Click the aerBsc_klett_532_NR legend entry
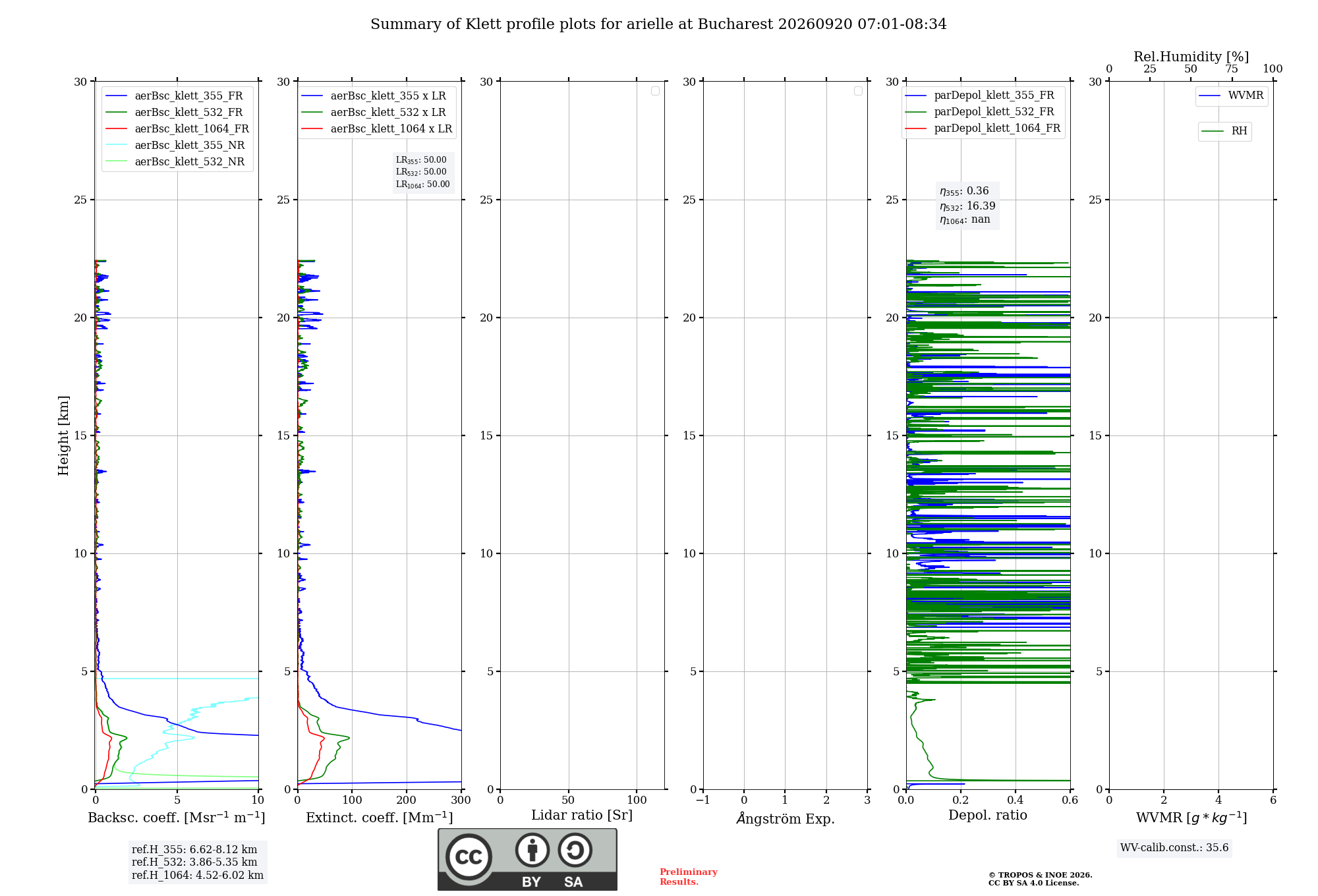Image resolution: width=1318 pixels, height=896 pixels. 175,161
